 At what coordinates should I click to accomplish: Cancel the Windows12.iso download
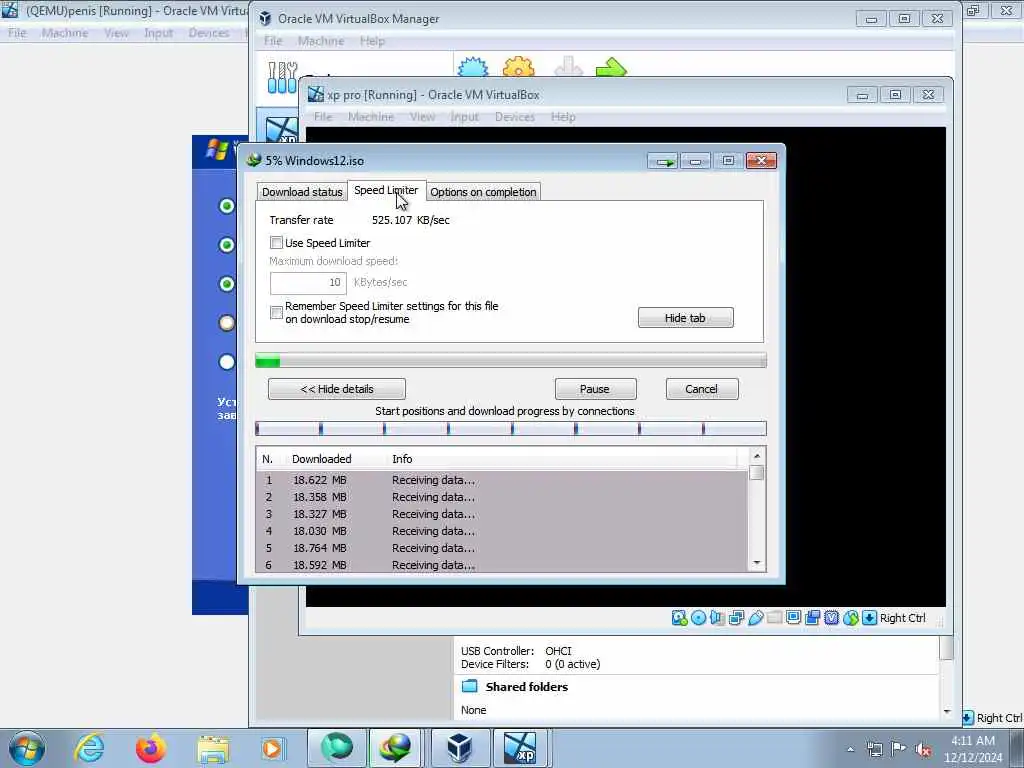(x=702, y=389)
